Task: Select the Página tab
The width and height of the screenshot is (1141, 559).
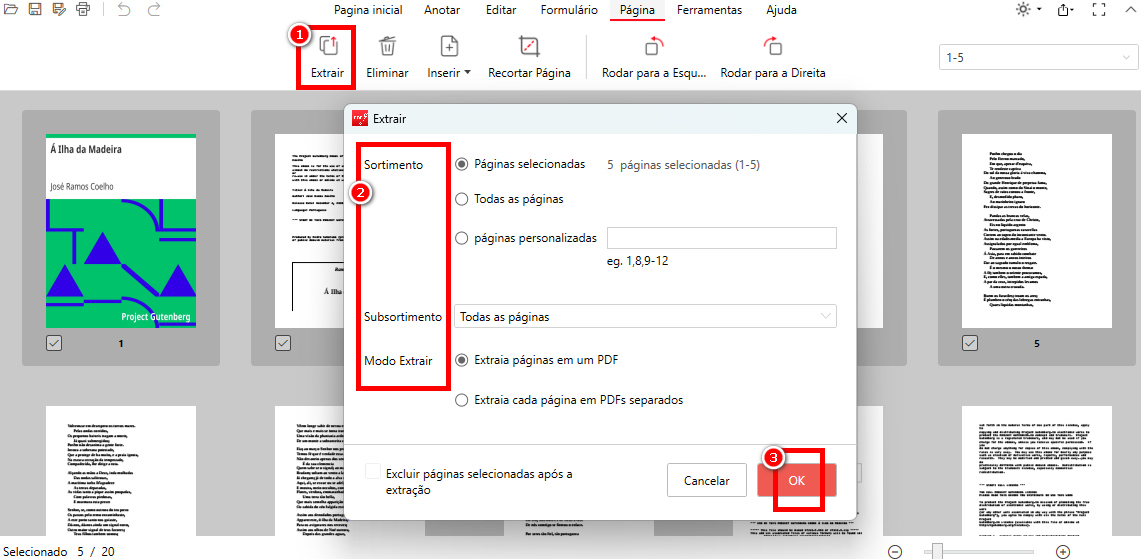Action: point(637,10)
